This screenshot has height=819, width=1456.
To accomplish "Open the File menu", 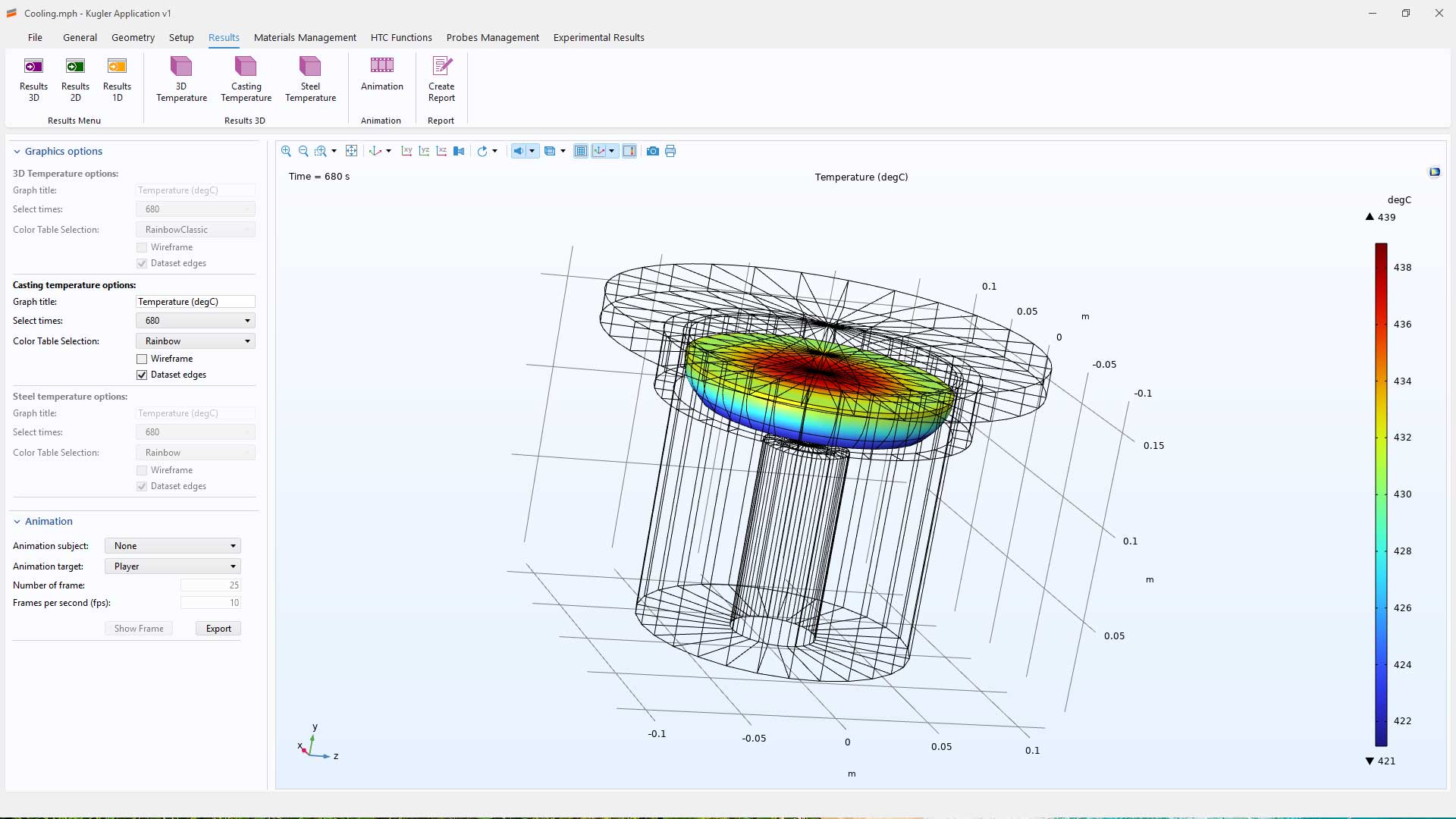I will (x=35, y=37).
